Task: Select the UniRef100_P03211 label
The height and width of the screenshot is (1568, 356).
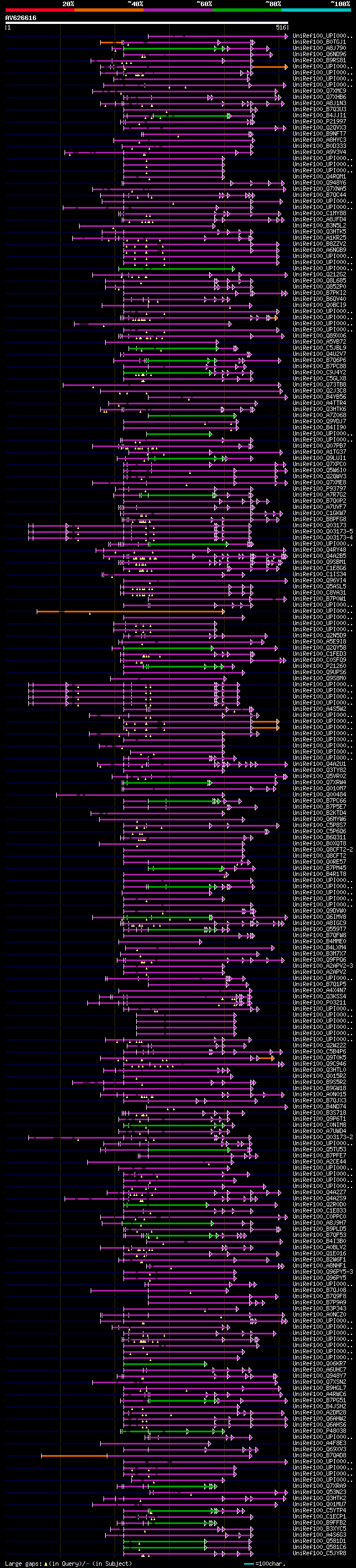Action: pos(319,1002)
